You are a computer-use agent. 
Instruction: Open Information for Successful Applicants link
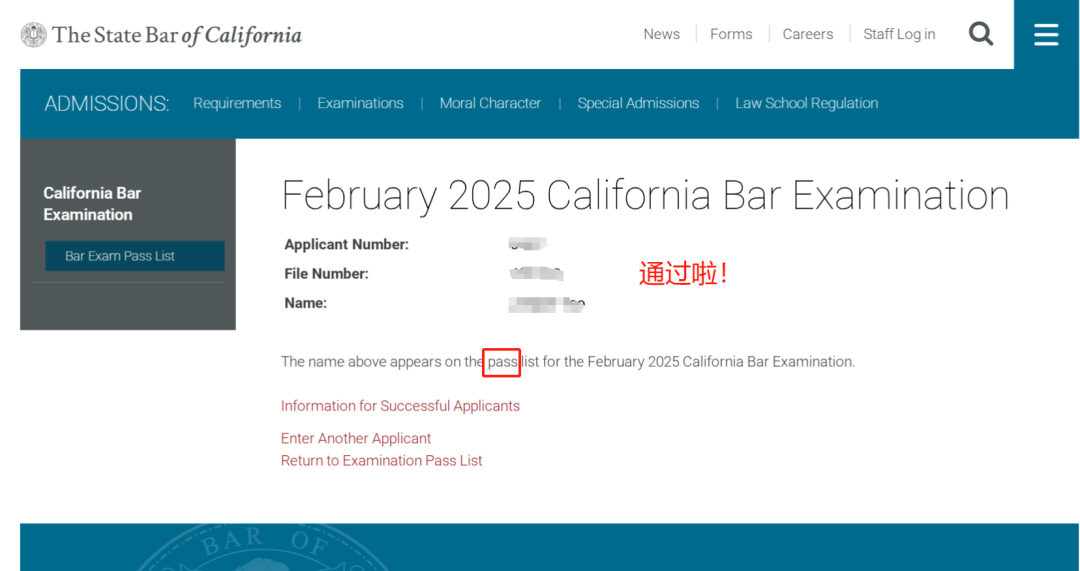pyautogui.click(x=400, y=406)
